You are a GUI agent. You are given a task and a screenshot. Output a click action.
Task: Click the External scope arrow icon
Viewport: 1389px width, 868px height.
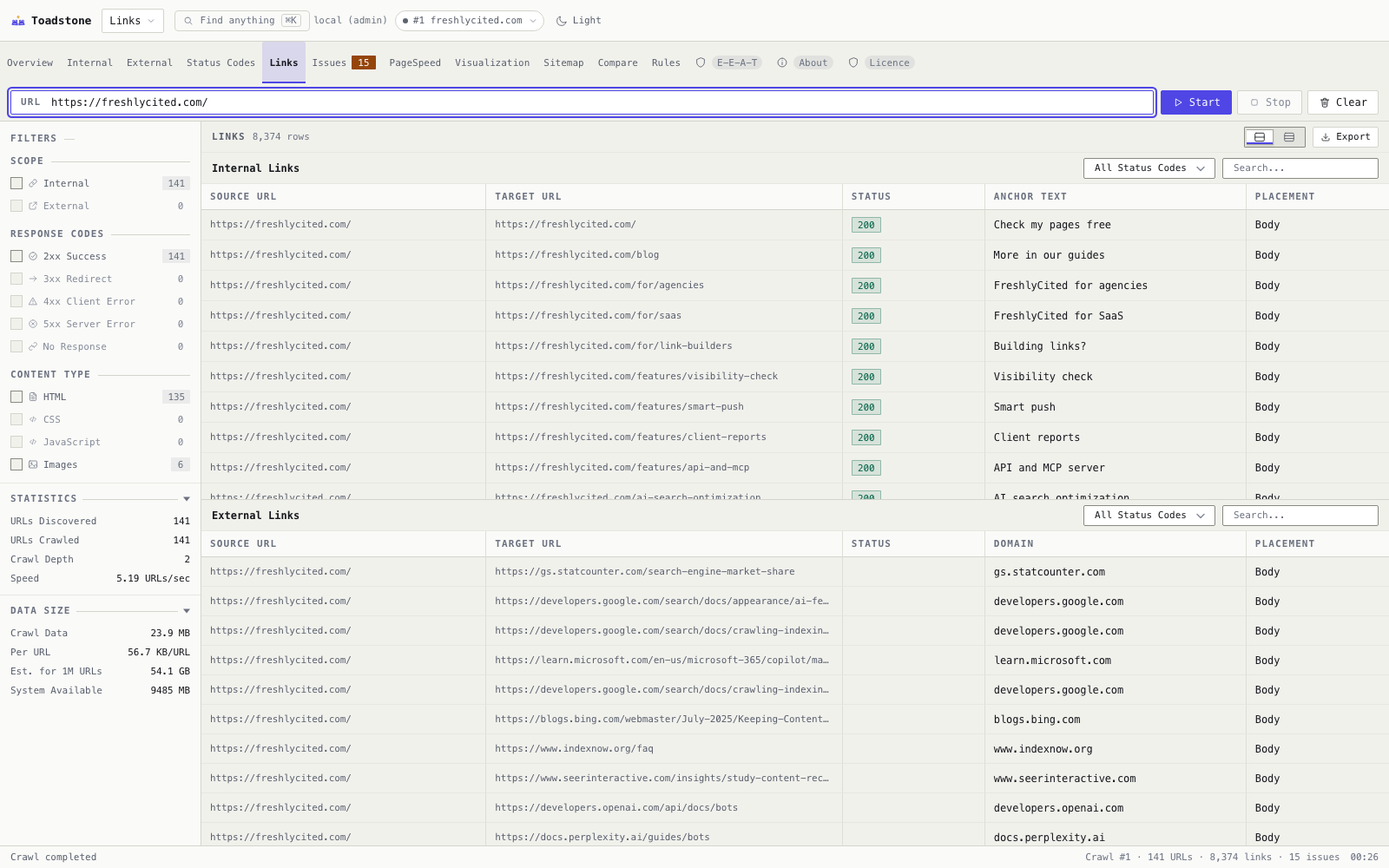(33, 206)
